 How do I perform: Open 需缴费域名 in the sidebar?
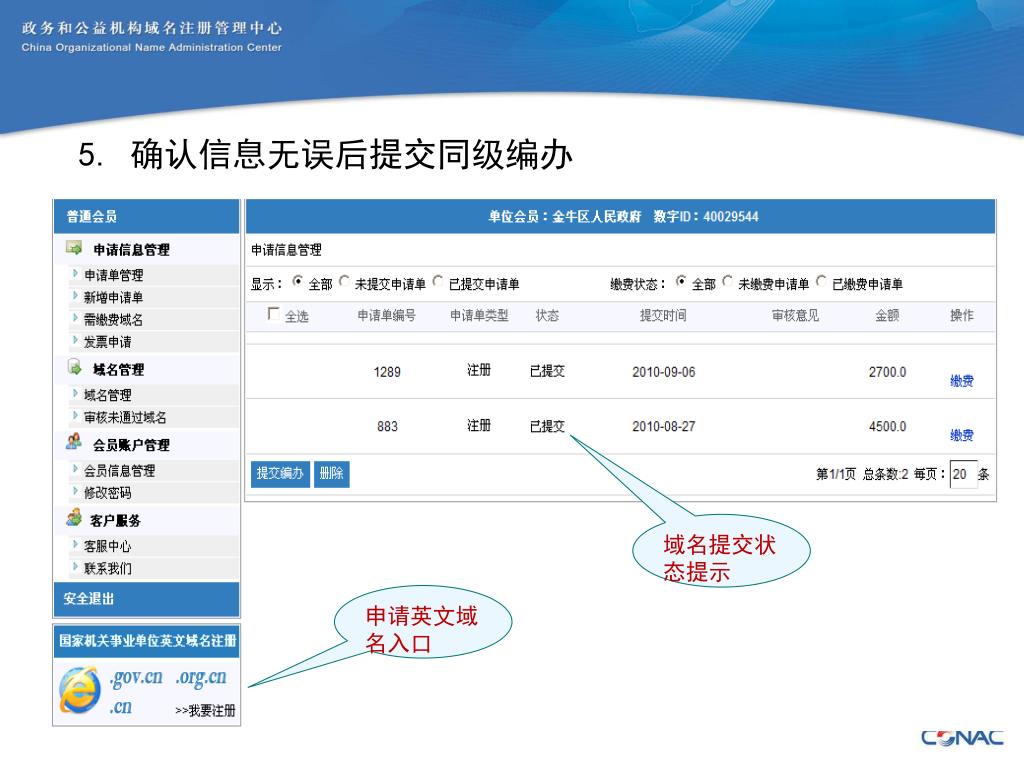(x=113, y=320)
